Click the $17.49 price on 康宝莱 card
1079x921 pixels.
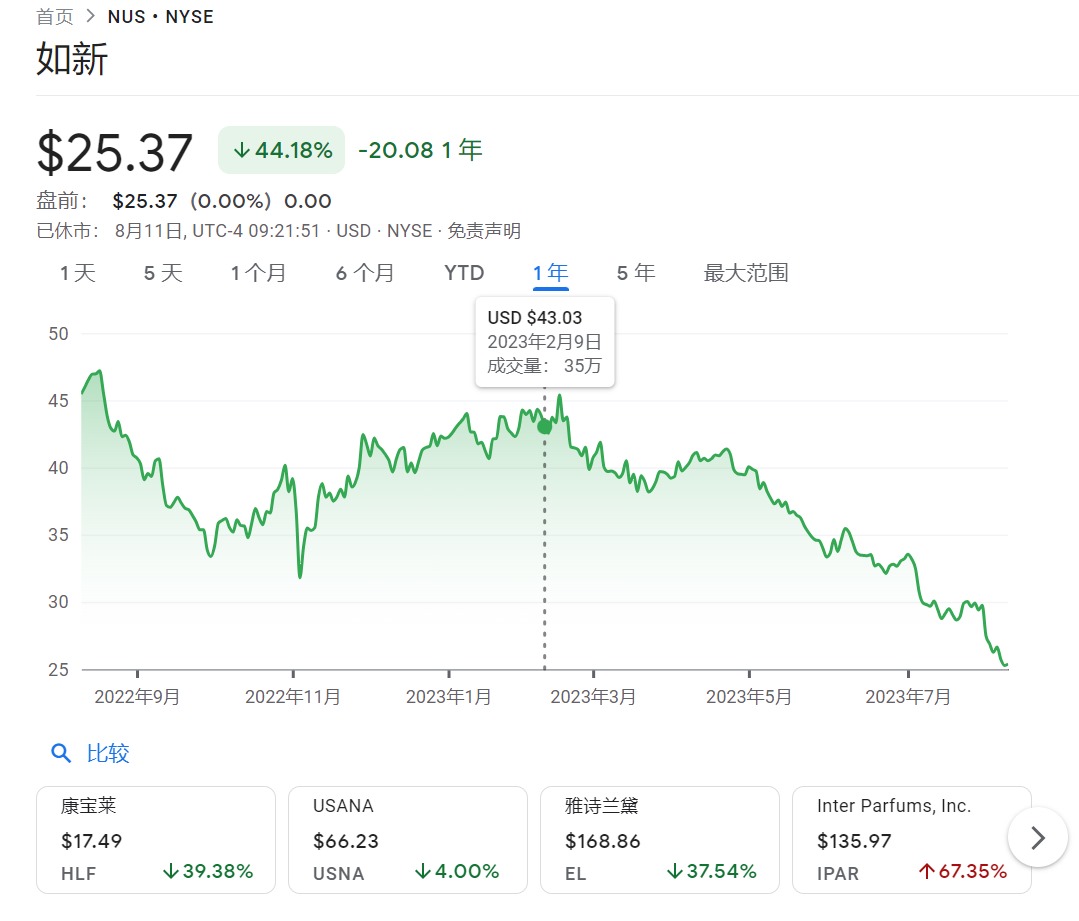[92, 841]
